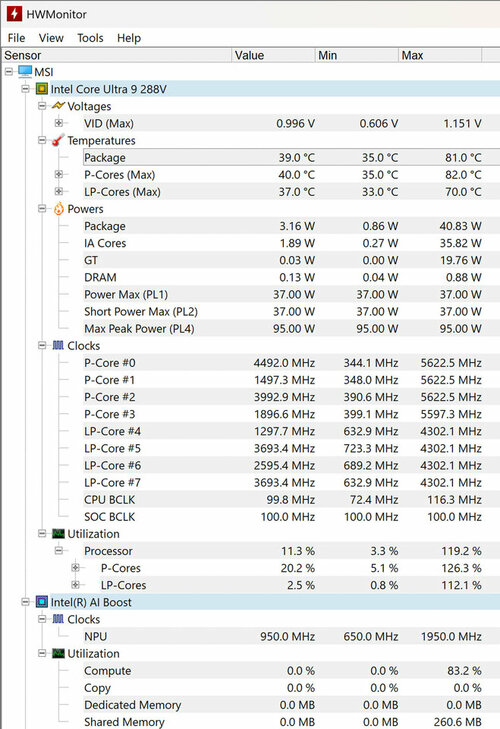500x729 pixels.
Task: Collapse the Intel(R) AI Boost section
Action: tap(25, 602)
